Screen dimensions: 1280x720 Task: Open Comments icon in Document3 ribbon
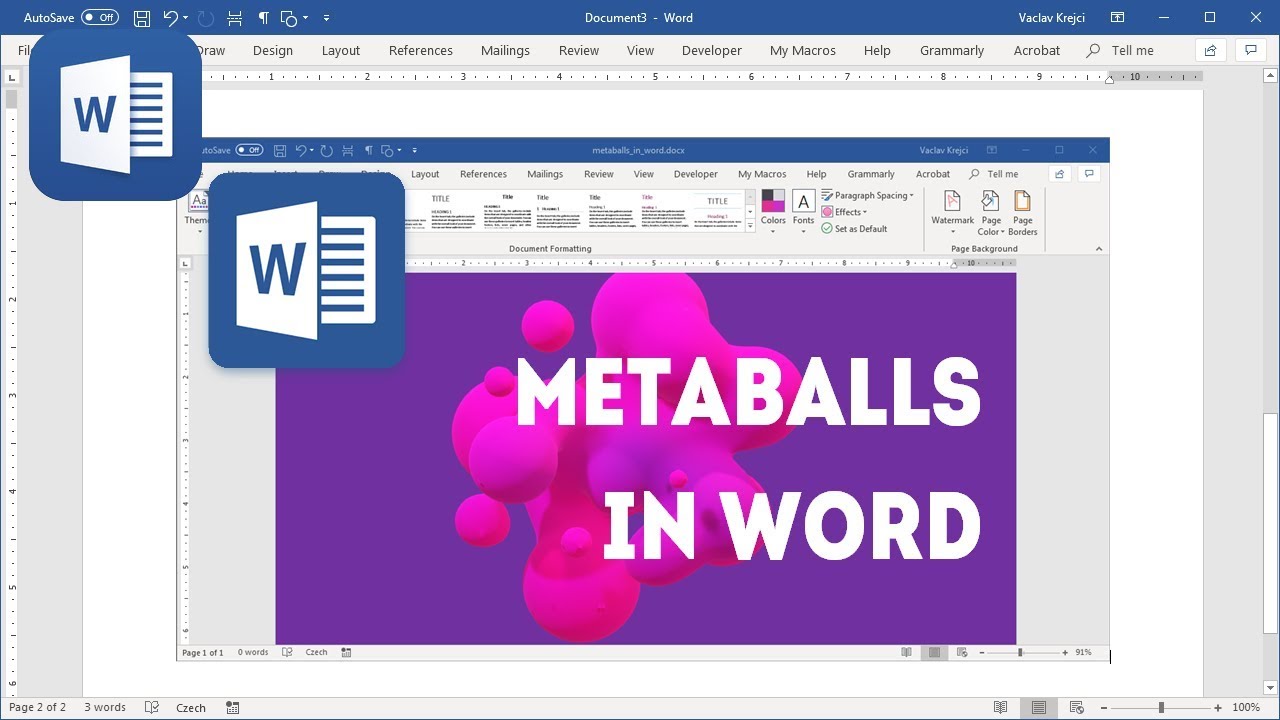[x=1250, y=50]
